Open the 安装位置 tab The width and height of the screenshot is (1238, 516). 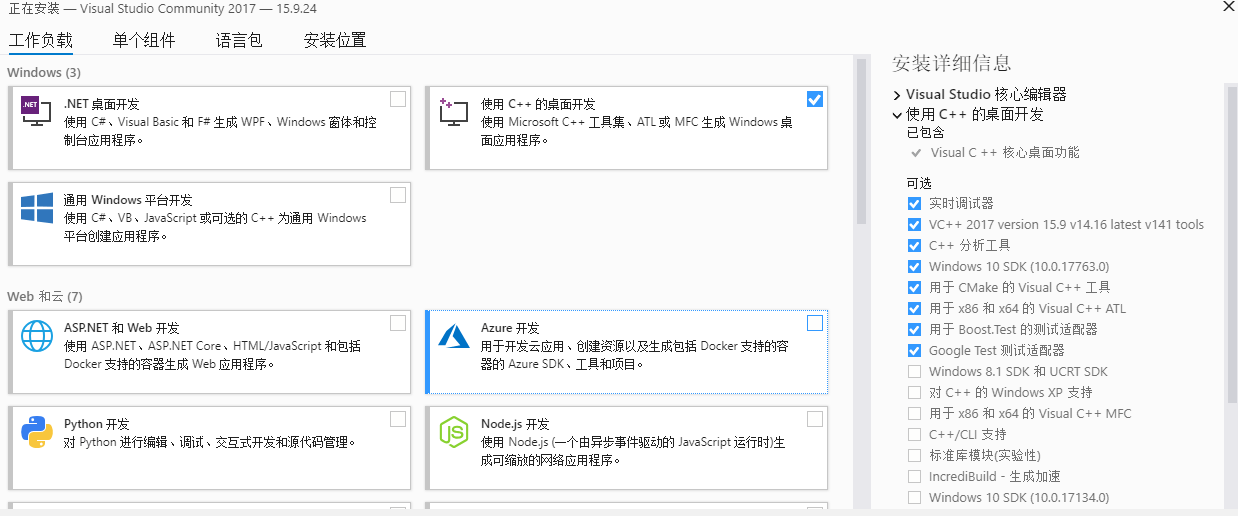coord(335,40)
